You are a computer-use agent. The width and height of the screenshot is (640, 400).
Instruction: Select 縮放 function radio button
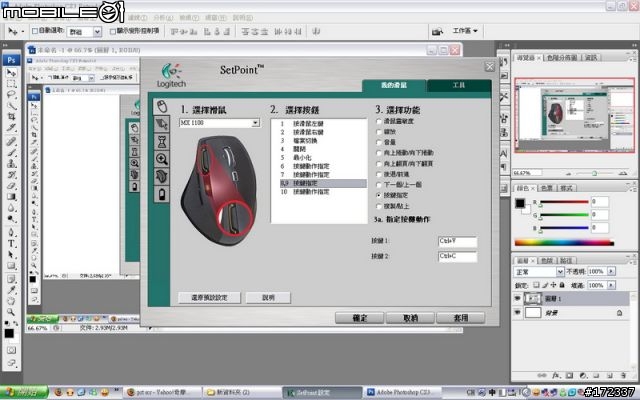[x=379, y=132]
